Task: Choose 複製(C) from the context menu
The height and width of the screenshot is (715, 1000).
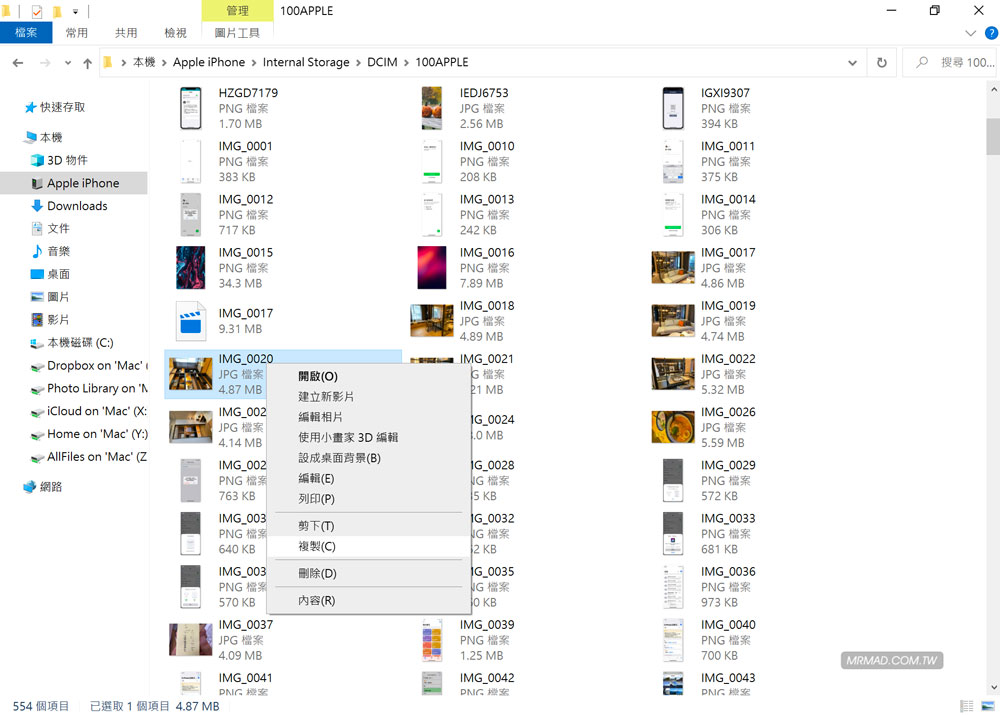Action: [367, 547]
